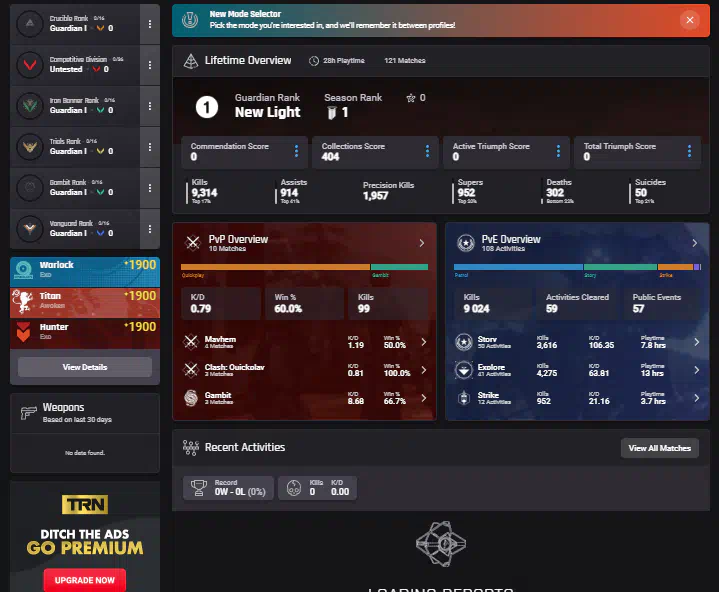Open Crucible Rank options menu
Viewport: 719px width, 592px height.
[x=149, y=24]
